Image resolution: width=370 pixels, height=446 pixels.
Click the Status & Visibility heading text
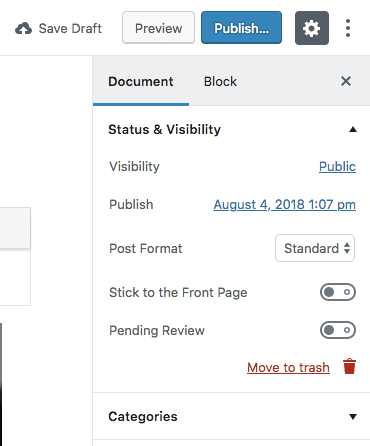coord(164,129)
